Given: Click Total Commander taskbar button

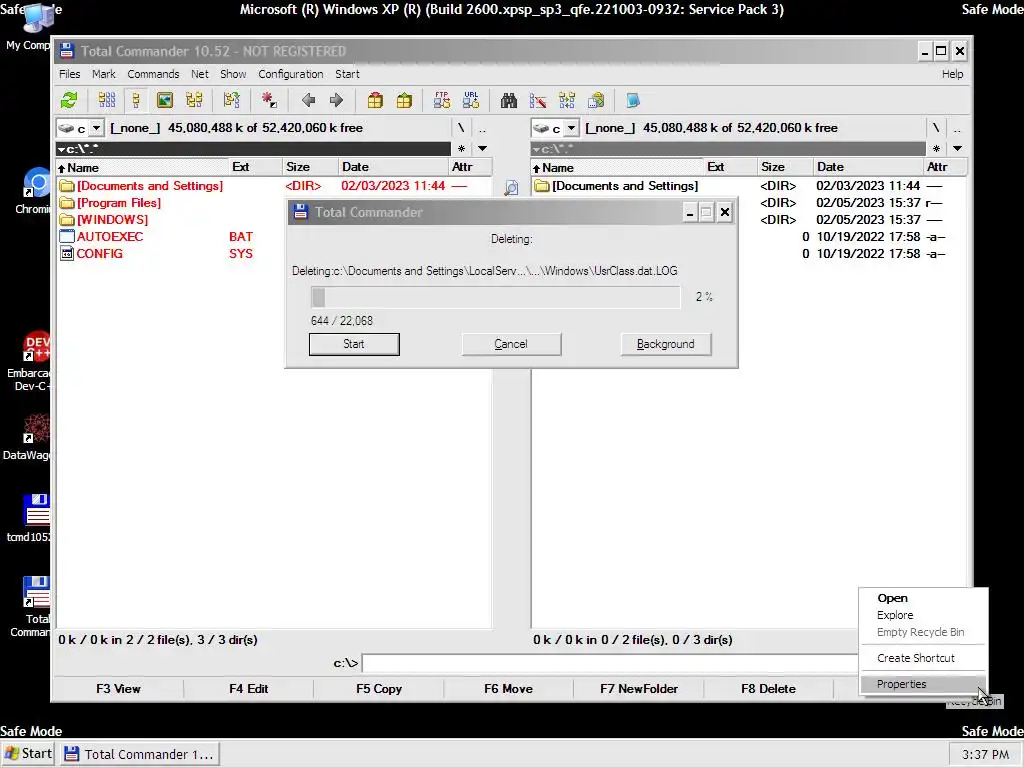Looking at the screenshot, I should coord(140,754).
